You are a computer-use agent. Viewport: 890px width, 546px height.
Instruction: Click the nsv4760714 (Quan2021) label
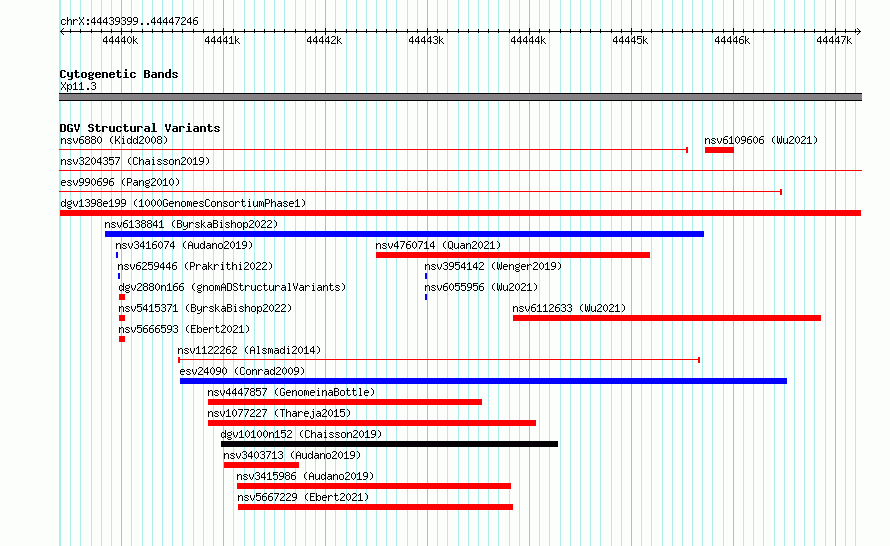click(438, 245)
